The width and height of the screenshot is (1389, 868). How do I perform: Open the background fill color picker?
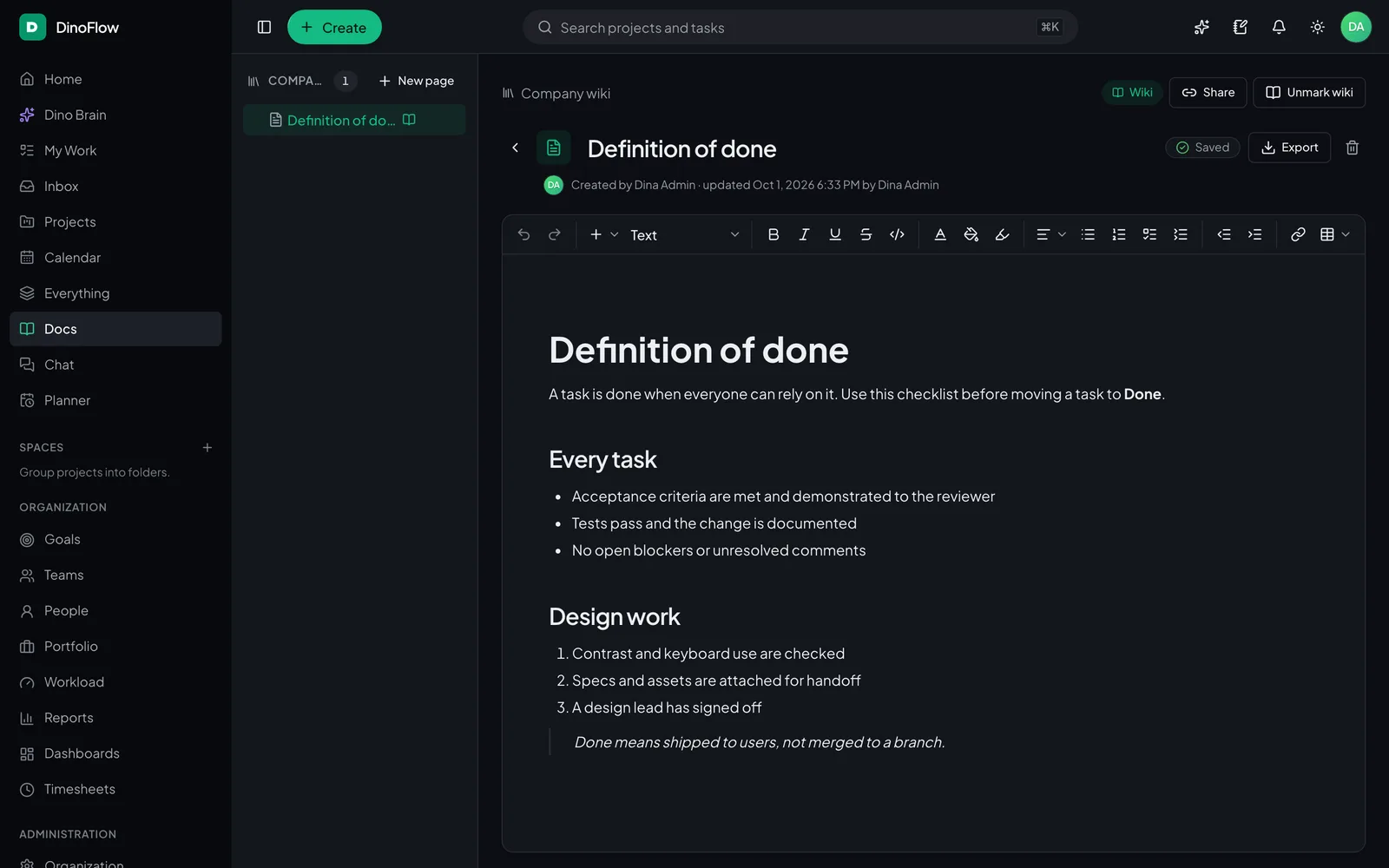click(971, 234)
